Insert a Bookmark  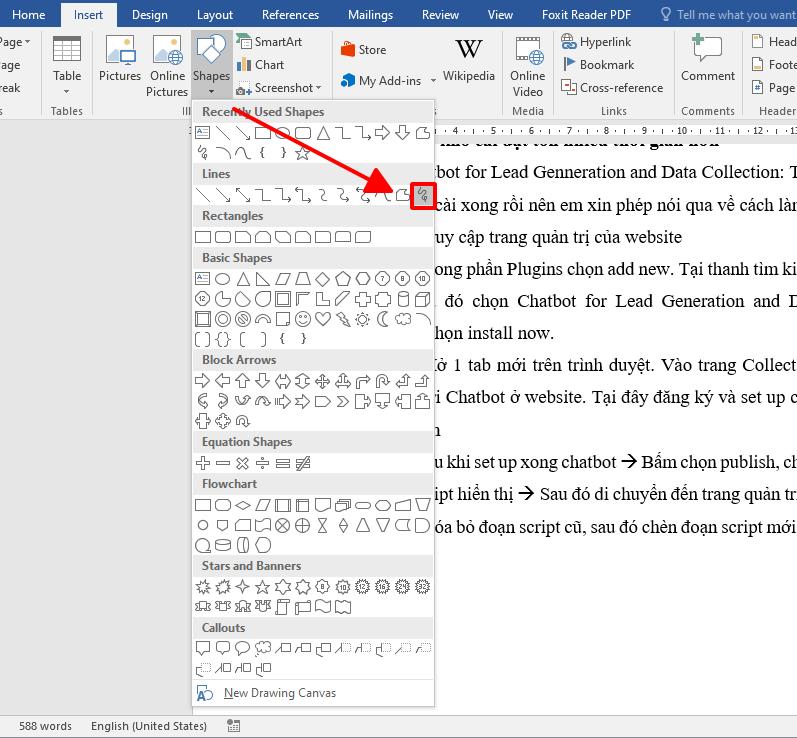point(598,65)
